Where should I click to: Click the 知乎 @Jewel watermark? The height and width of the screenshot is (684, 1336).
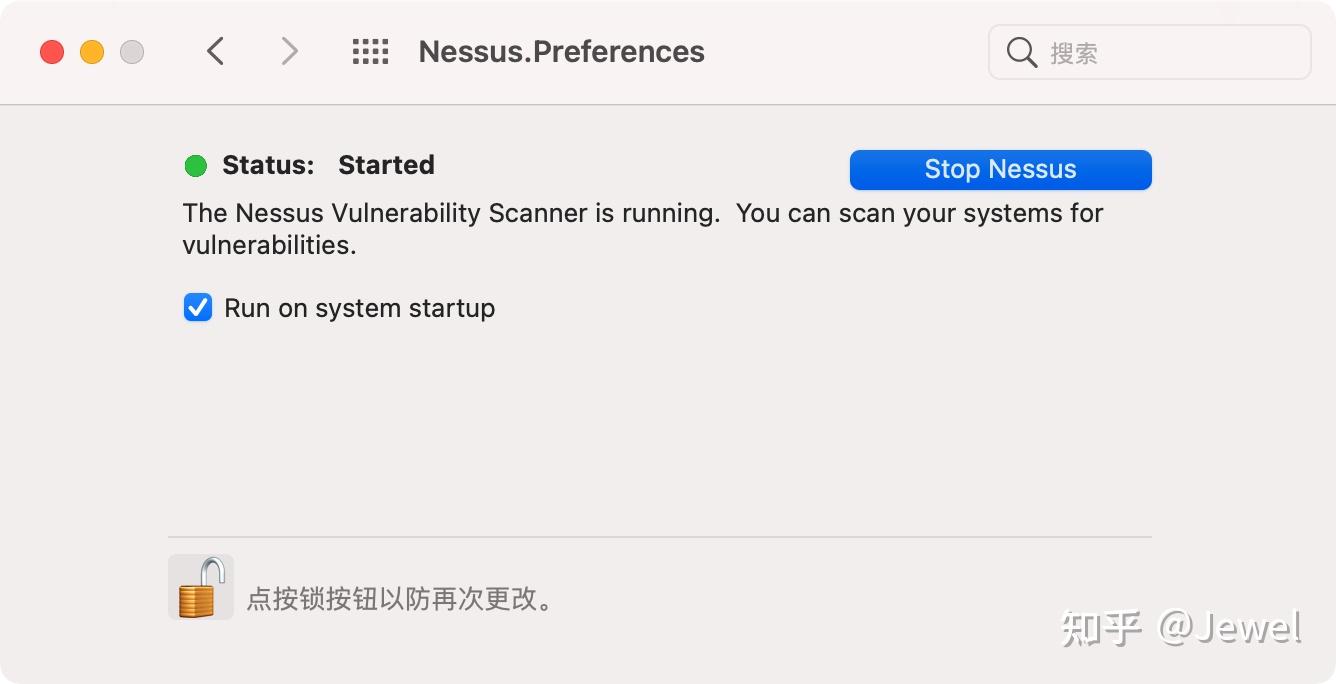coord(1180,628)
